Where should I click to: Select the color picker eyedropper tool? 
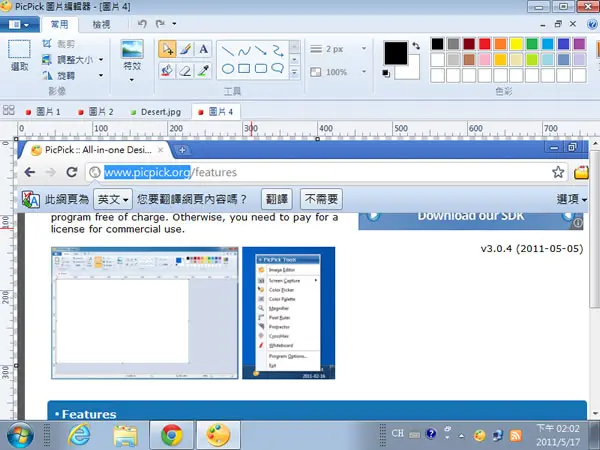click(204, 71)
